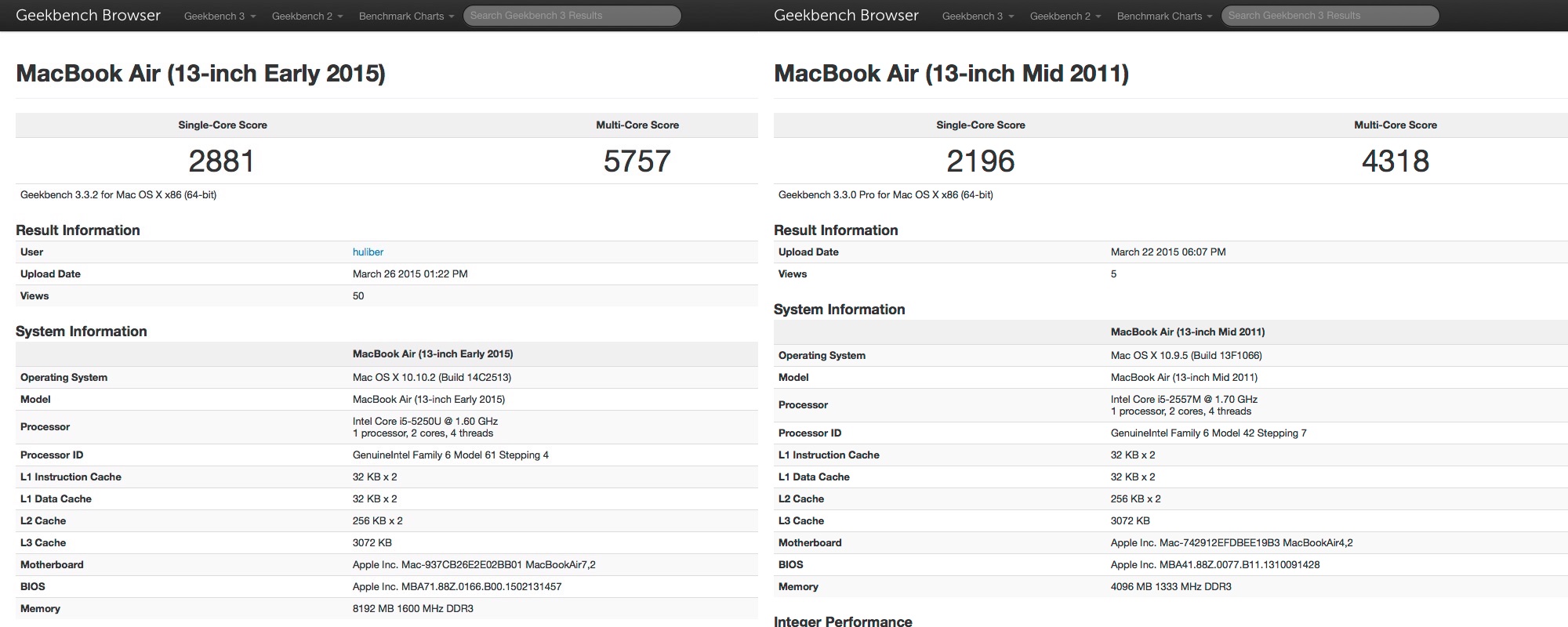This screenshot has height=627, width=1568.
Task: Open Geekbench 3 dropdown in Mid 2011 window
Action: coord(978,16)
